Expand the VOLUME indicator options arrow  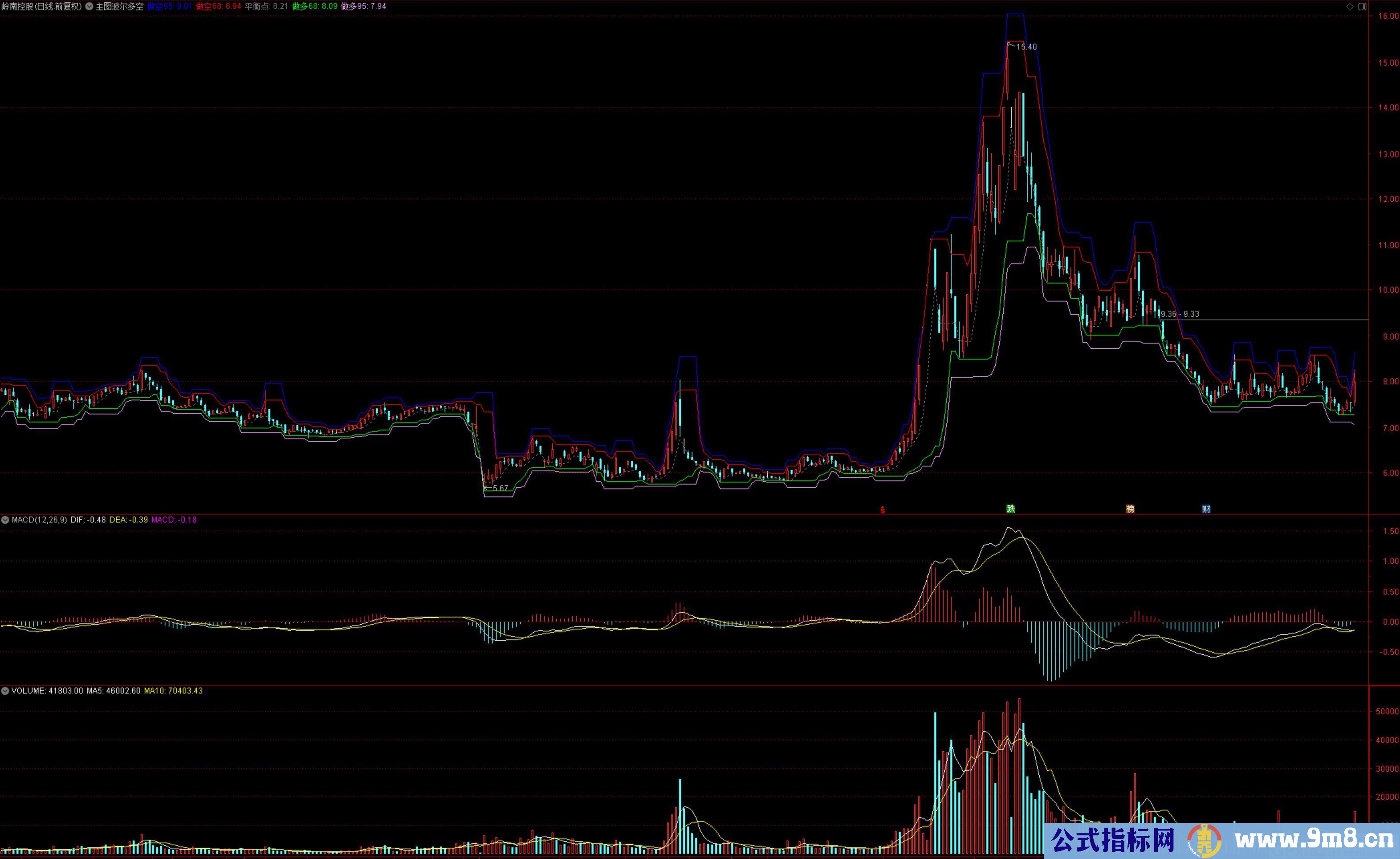(x=5, y=691)
